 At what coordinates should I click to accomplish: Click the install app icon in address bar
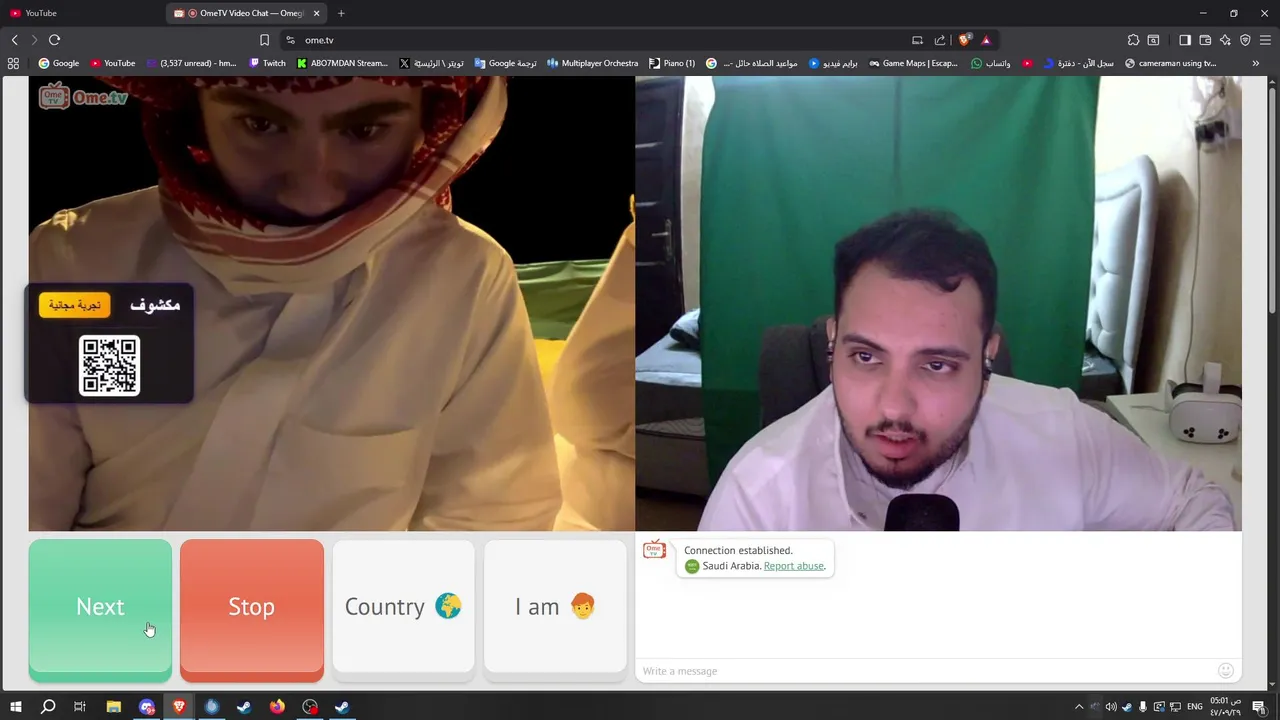pyautogui.click(x=917, y=40)
